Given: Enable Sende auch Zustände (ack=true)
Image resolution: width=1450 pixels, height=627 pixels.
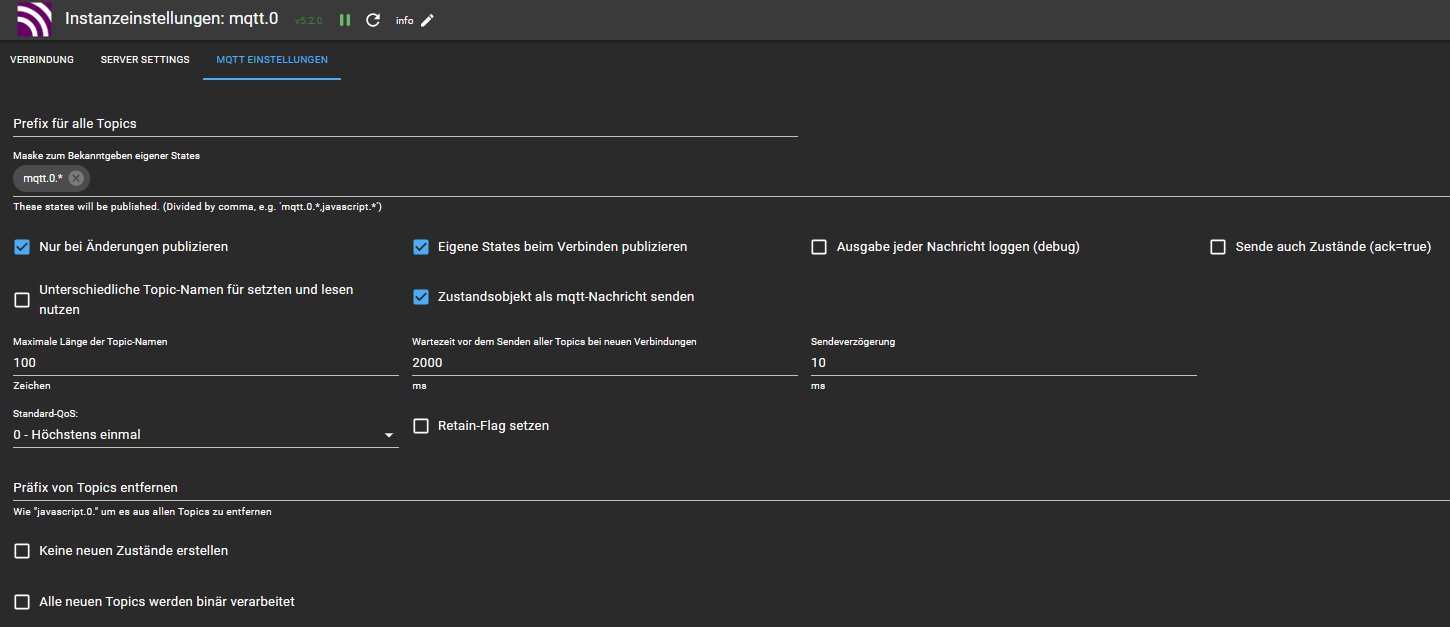Looking at the screenshot, I should tap(1218, 247).
